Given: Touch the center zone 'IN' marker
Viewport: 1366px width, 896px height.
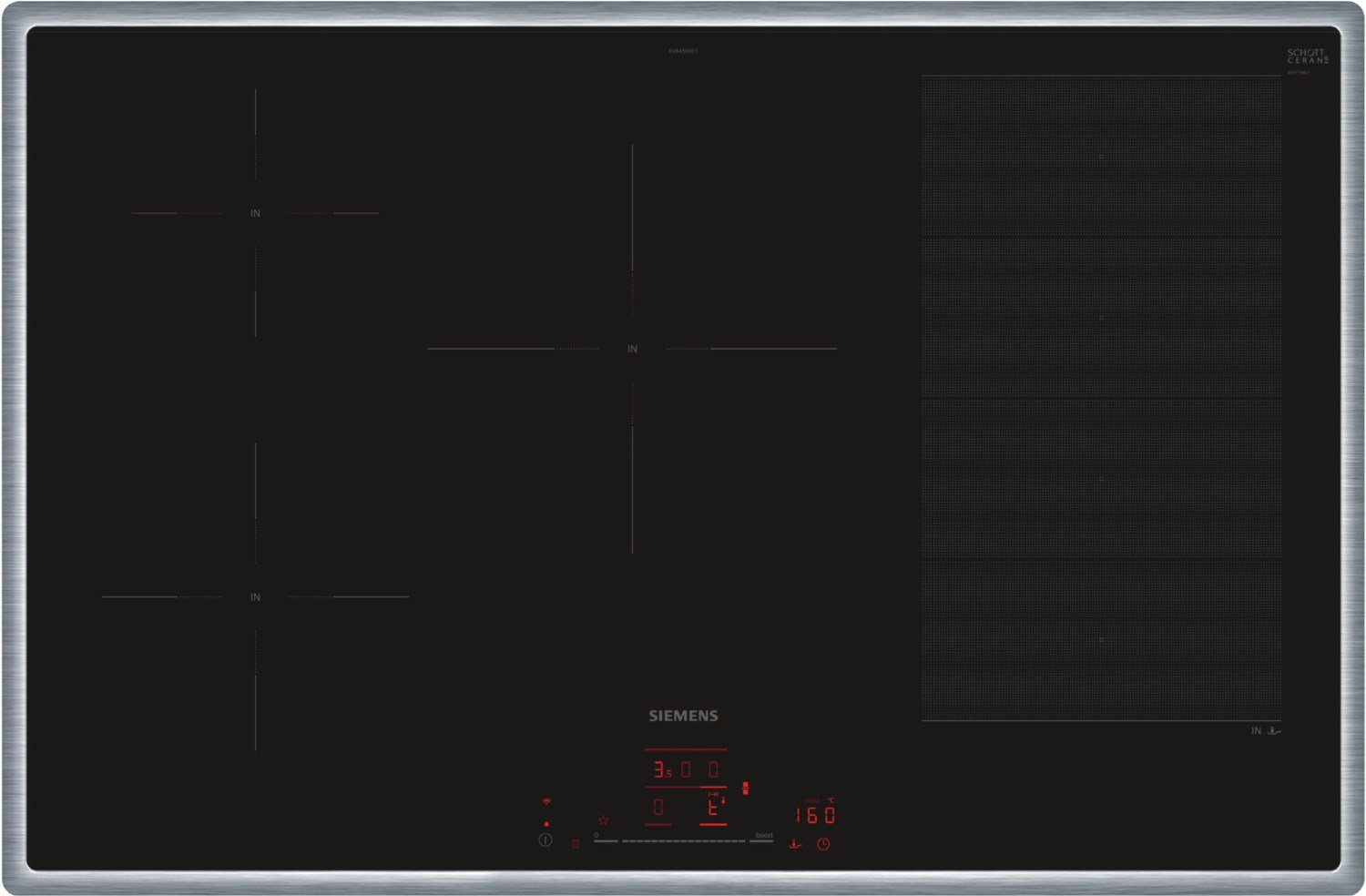Looking at the screenshot, I should [632, 349].
